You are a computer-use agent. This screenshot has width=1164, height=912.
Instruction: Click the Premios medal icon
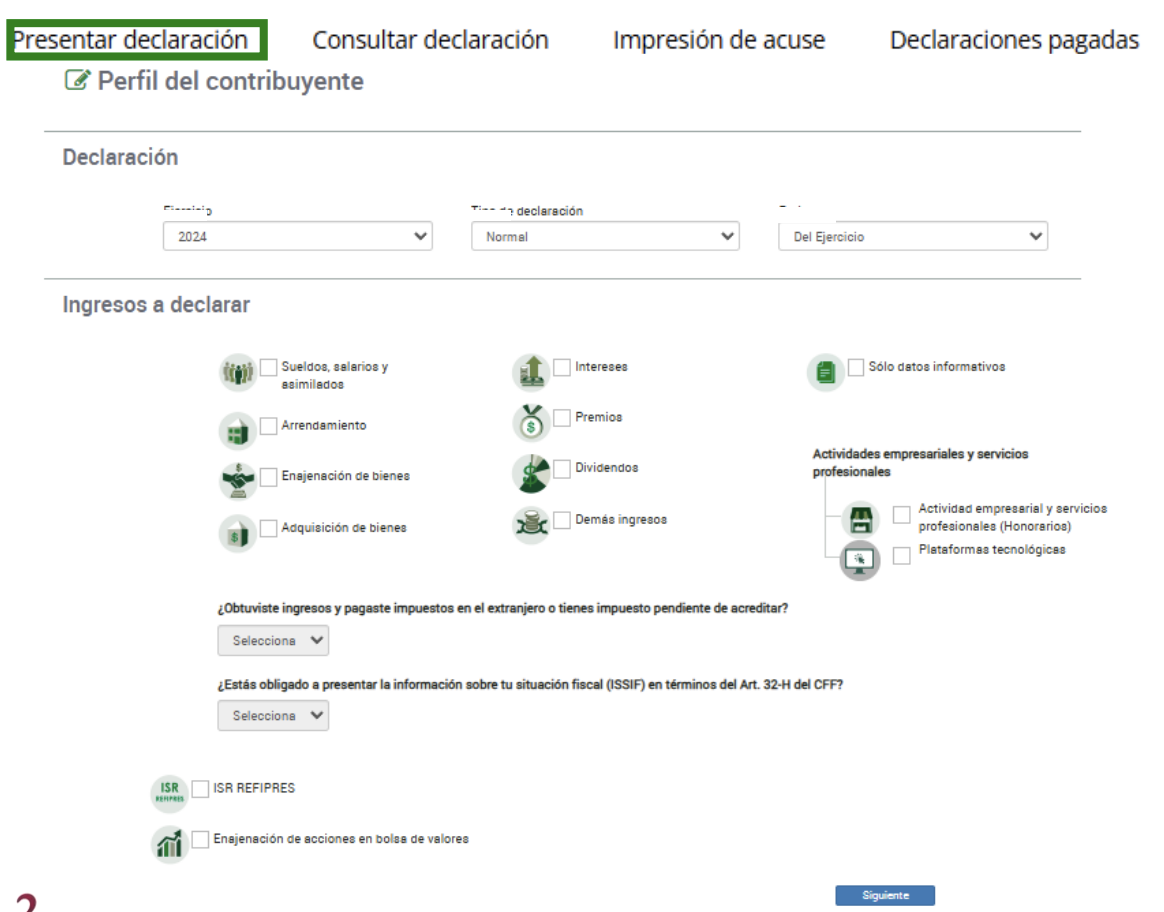[x=531, y=423]
